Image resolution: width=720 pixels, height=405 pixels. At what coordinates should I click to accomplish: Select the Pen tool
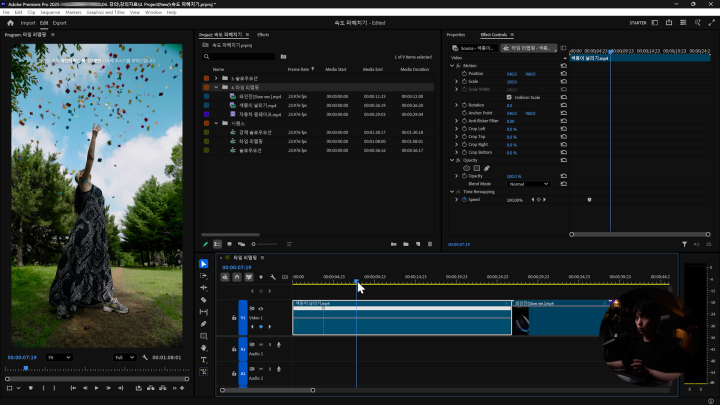coord(204,324)
